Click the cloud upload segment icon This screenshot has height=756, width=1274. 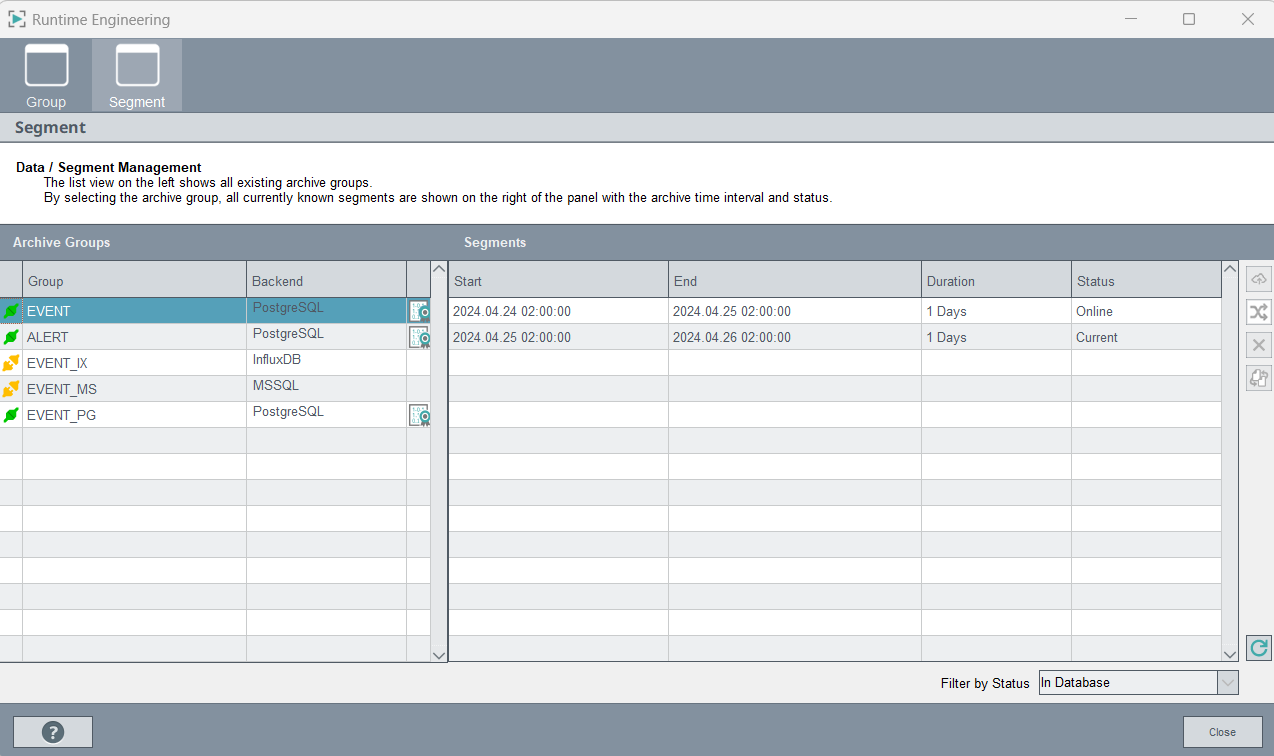[1258, 279]
